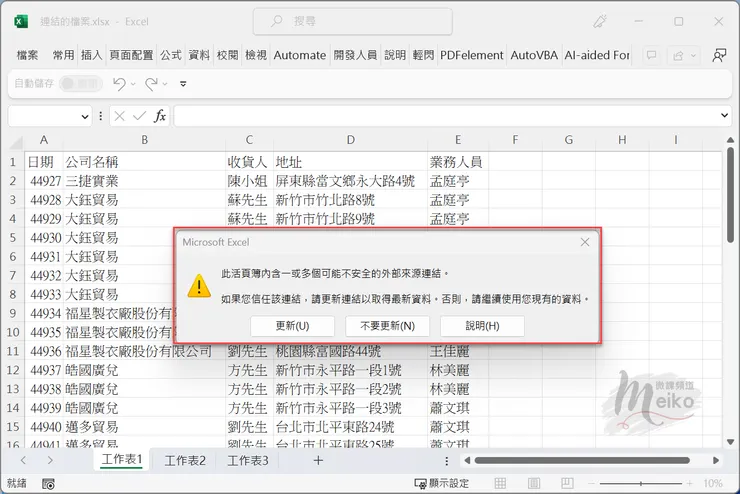Open Customize Quick Access Toolbar dropdown
This screenshot has height=494, width=740.
click(x=183, y=84)
